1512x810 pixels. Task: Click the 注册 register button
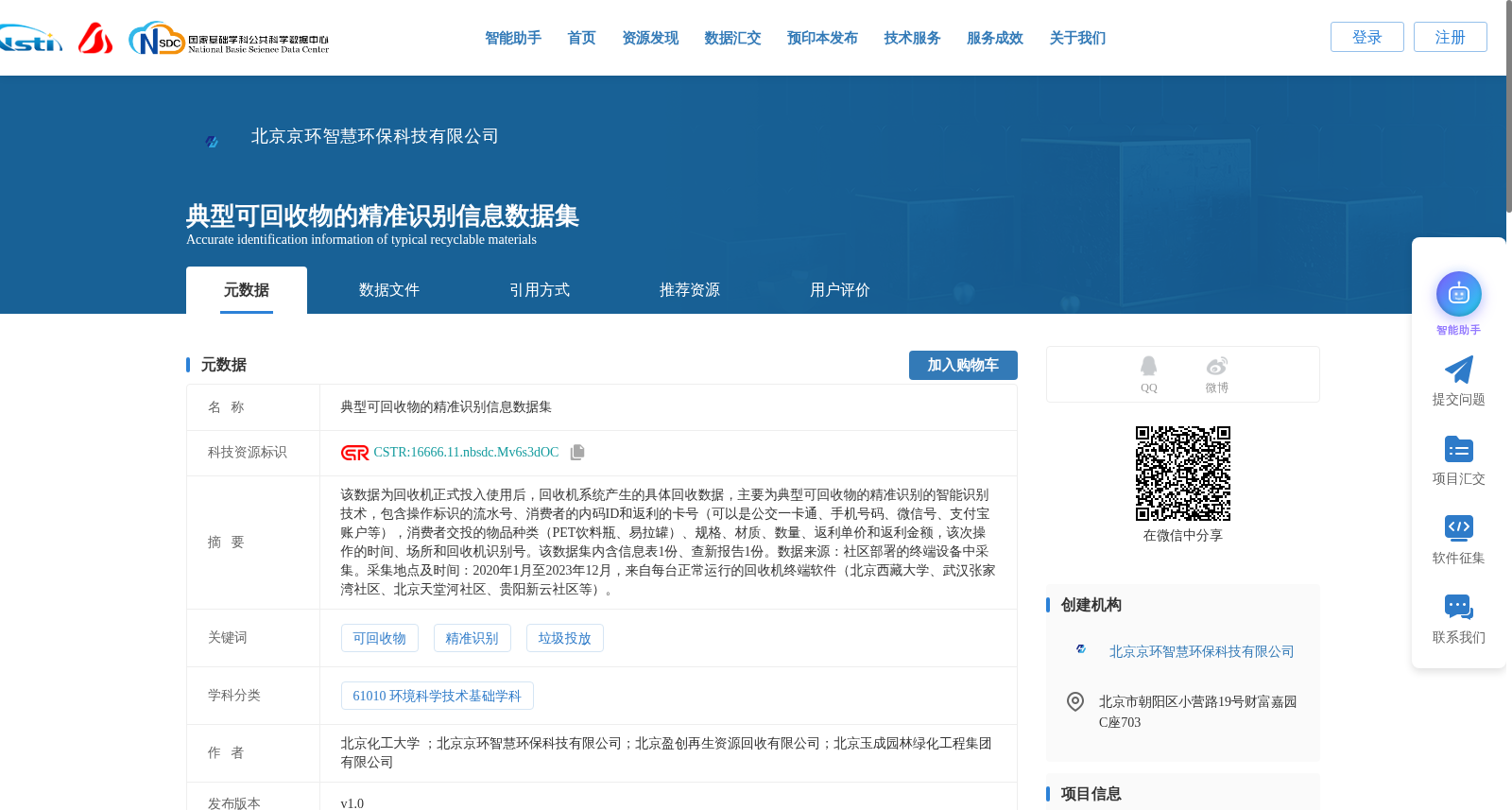pos(1451,37)
